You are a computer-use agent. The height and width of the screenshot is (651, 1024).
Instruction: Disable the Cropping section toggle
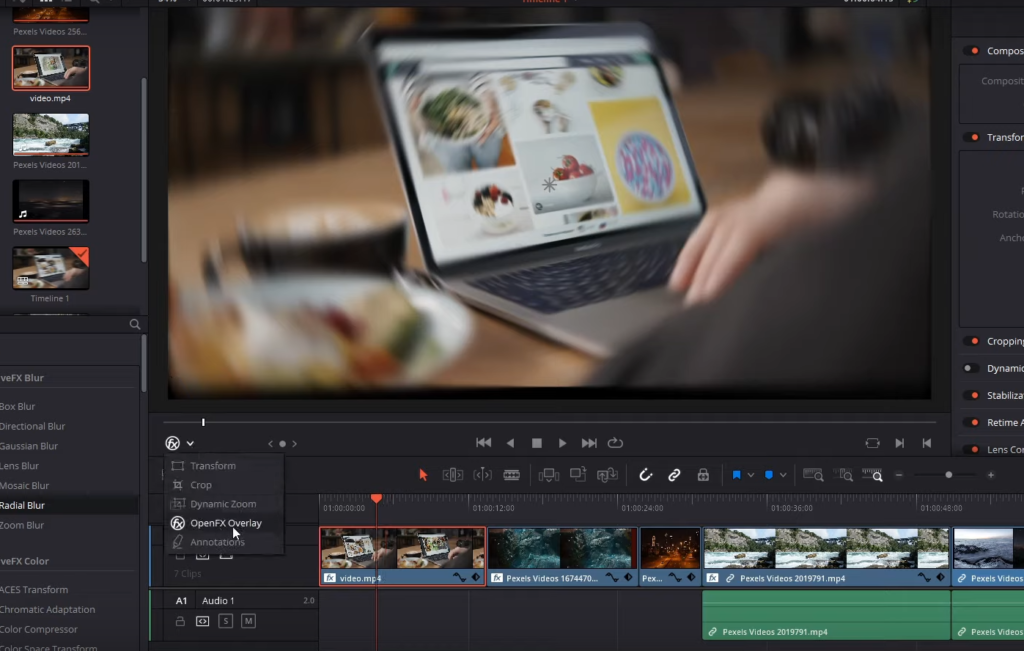click(971, 341)
